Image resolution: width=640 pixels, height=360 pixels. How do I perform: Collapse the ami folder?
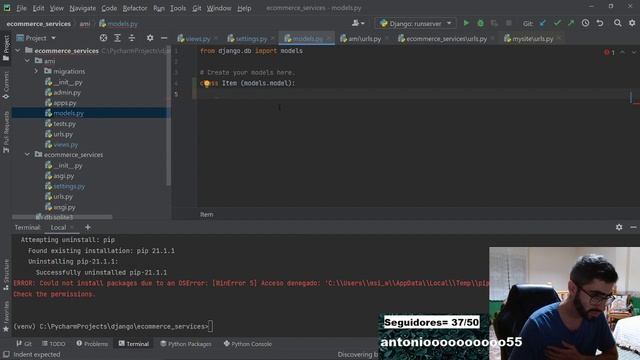[27, 61]
